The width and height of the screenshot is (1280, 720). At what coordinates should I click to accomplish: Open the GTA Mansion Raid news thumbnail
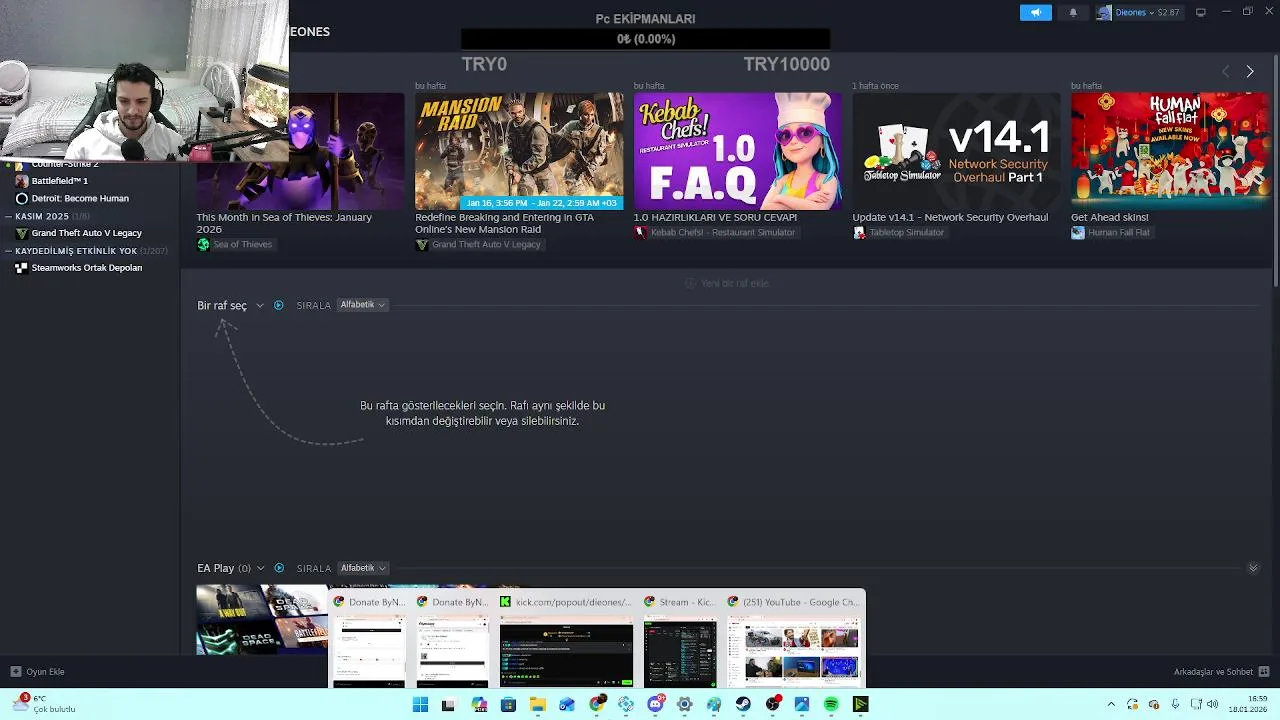[x=519, y=151]
